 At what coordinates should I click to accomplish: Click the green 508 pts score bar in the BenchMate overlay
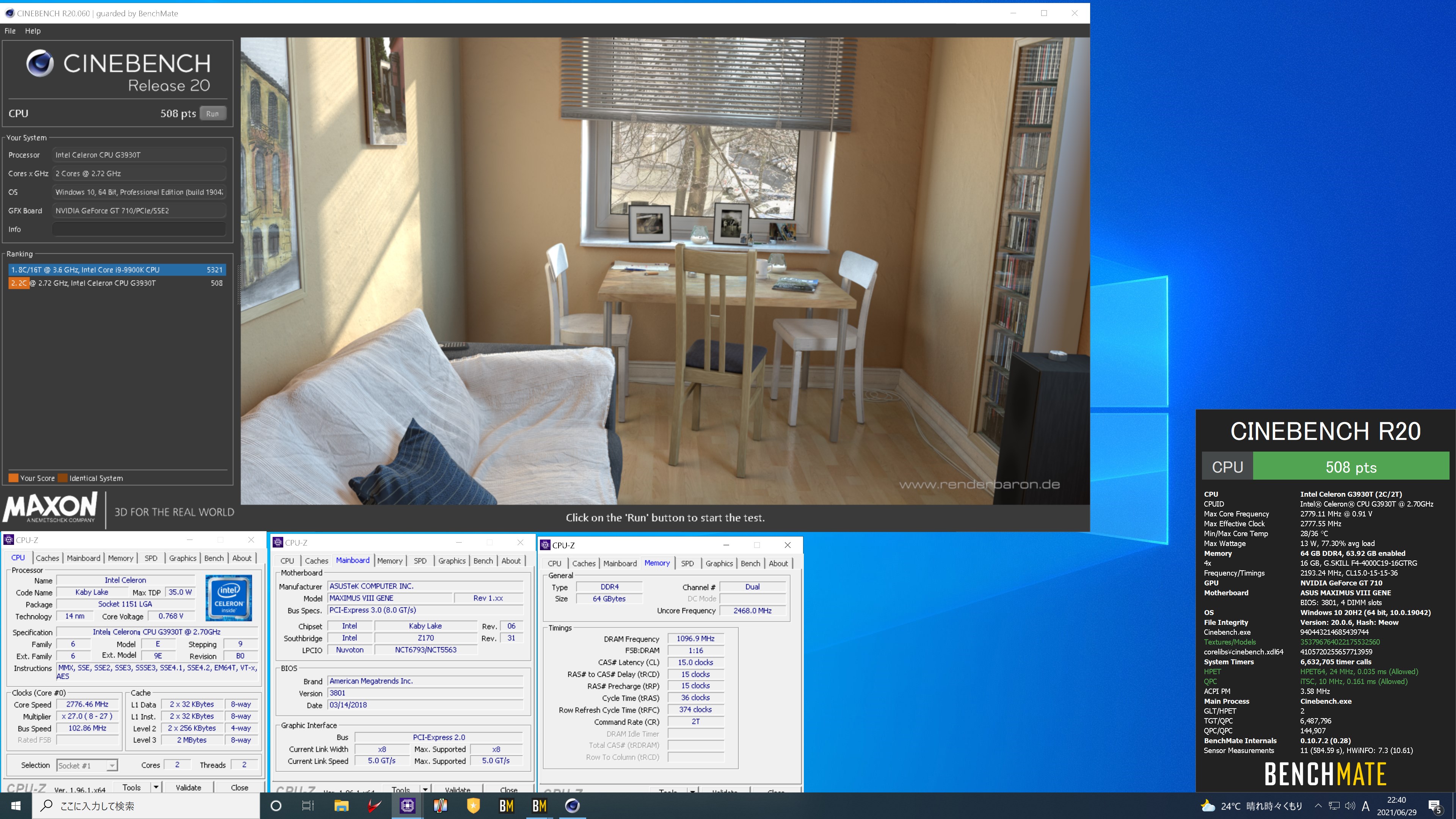click(x=1351, y=467)
